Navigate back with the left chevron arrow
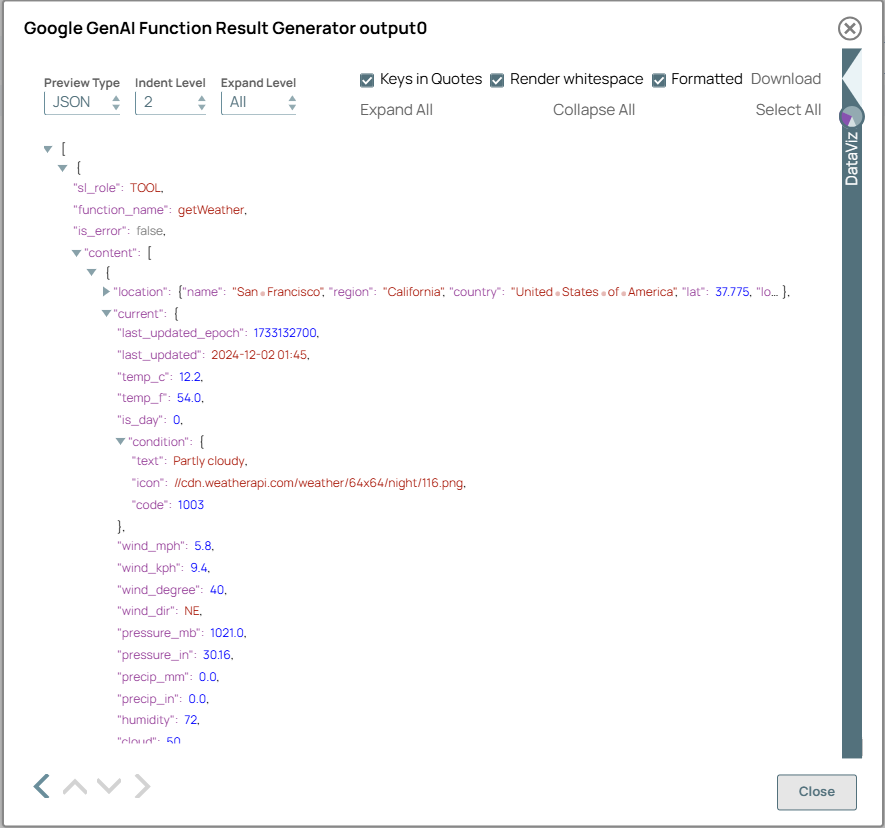The image size is (885, 828). pos(41,786)
